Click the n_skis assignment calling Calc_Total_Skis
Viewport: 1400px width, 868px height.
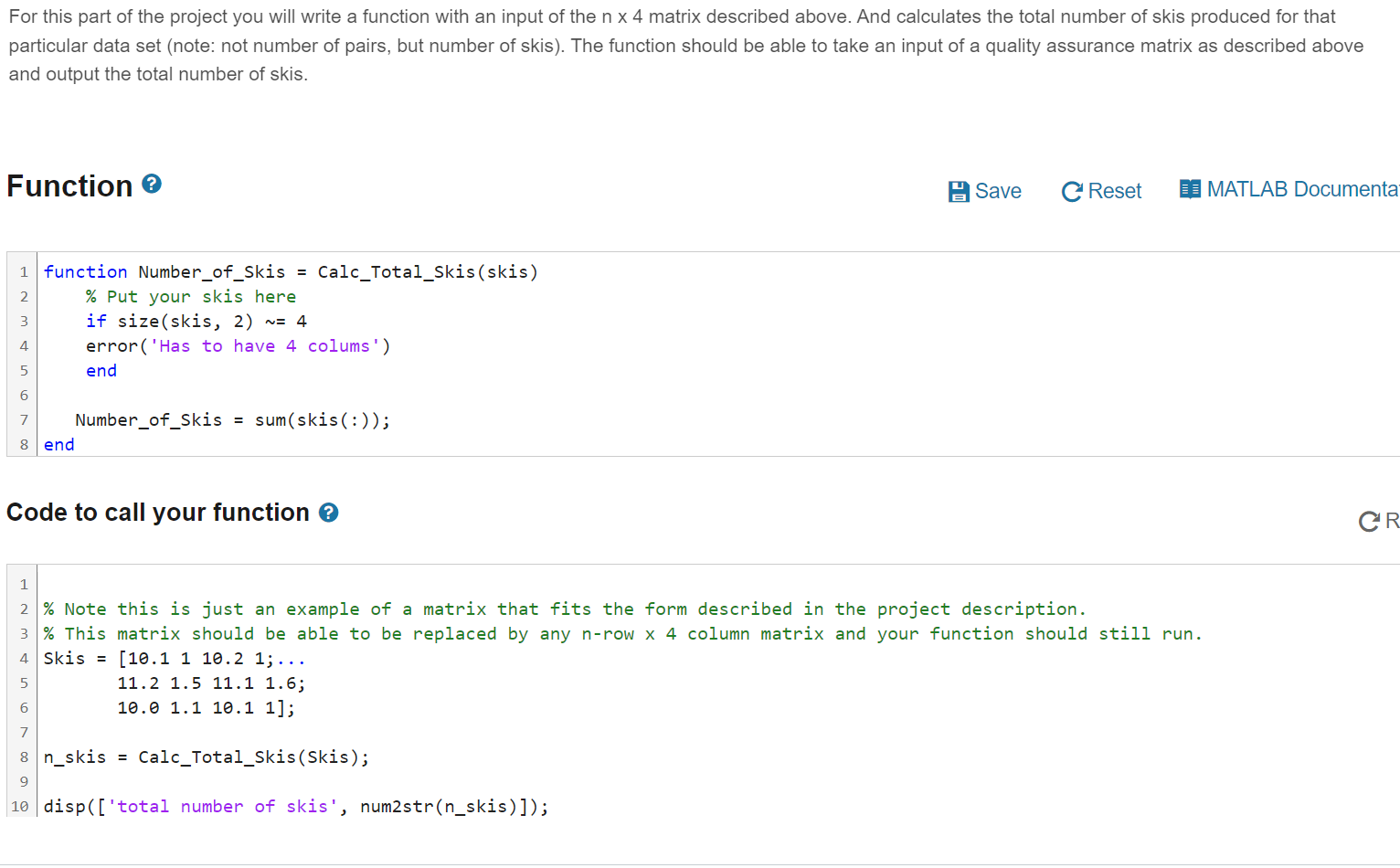[205, 757]
